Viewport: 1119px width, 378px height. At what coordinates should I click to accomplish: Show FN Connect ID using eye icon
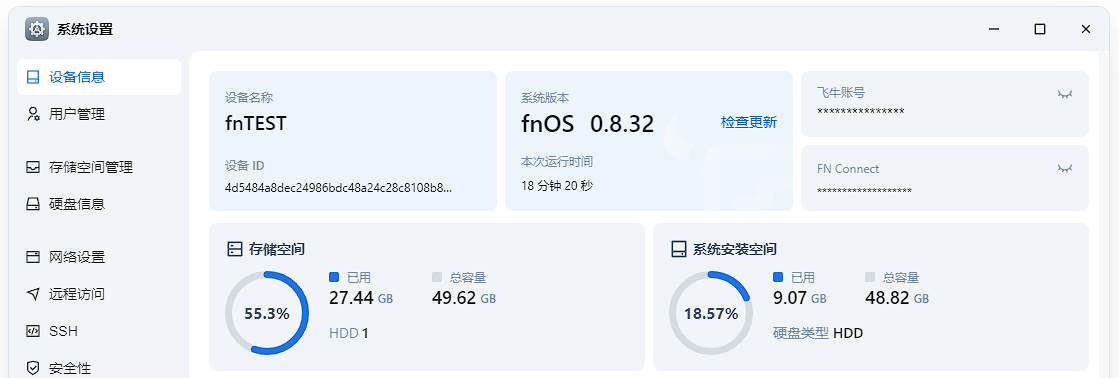pyautogui.click(x=1065, y=168)
